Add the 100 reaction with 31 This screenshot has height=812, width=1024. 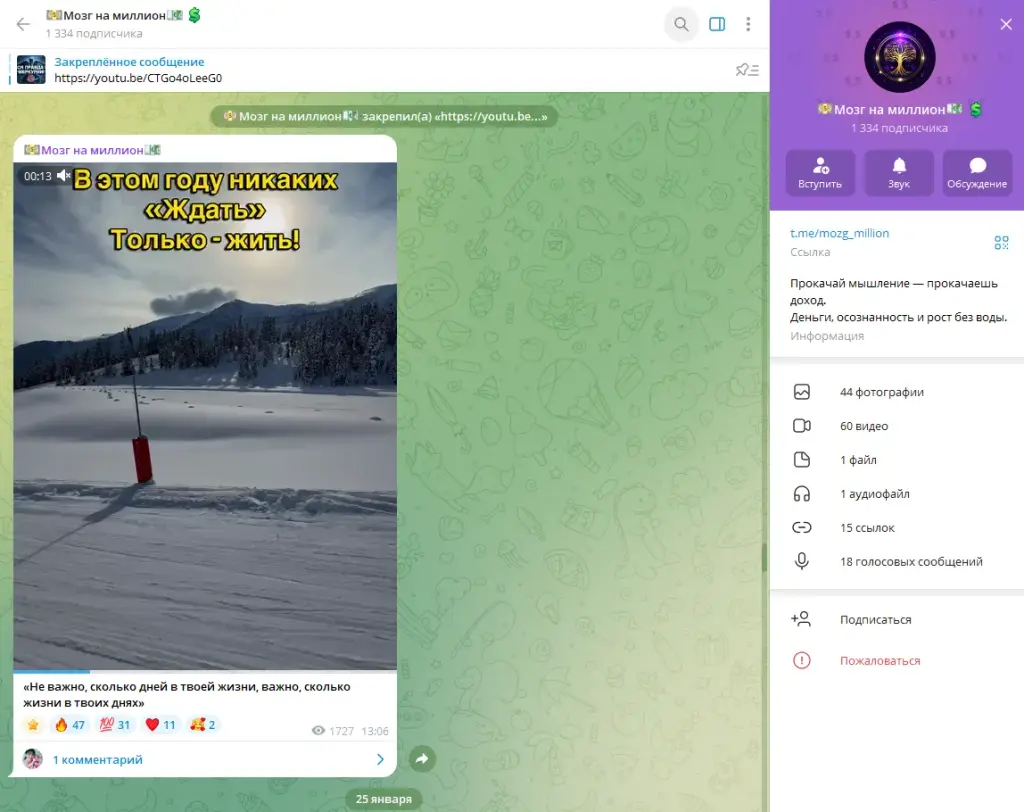point(115,724)
